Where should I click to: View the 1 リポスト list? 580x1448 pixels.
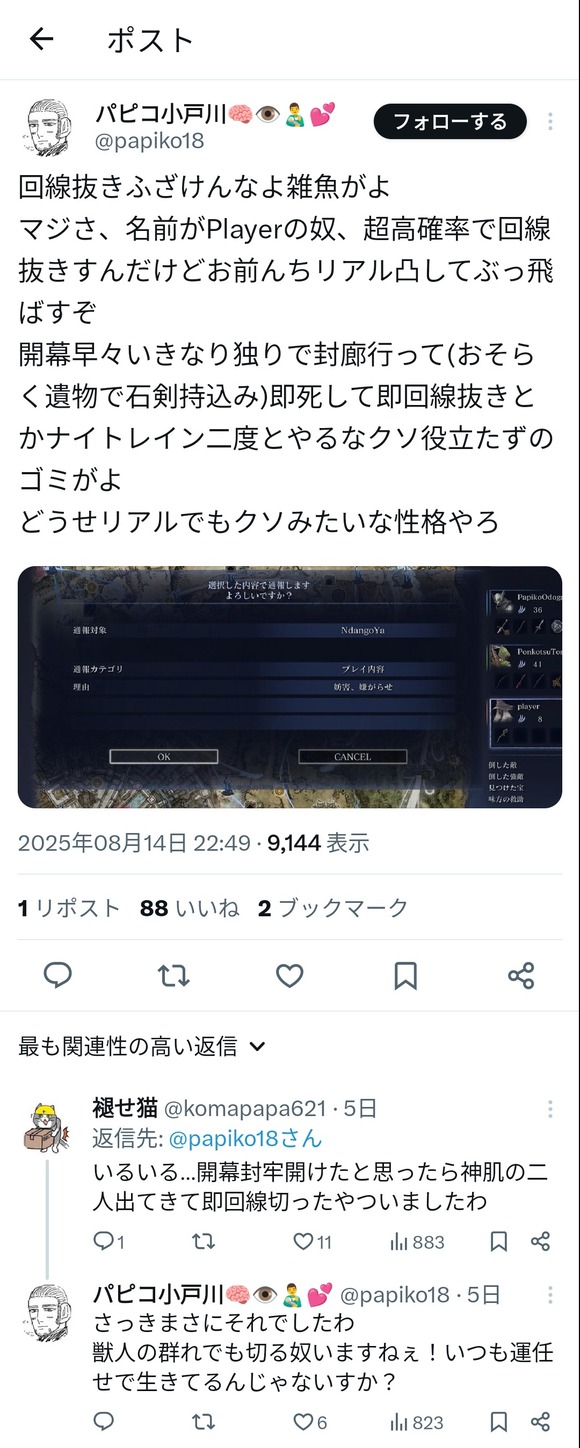69,907
